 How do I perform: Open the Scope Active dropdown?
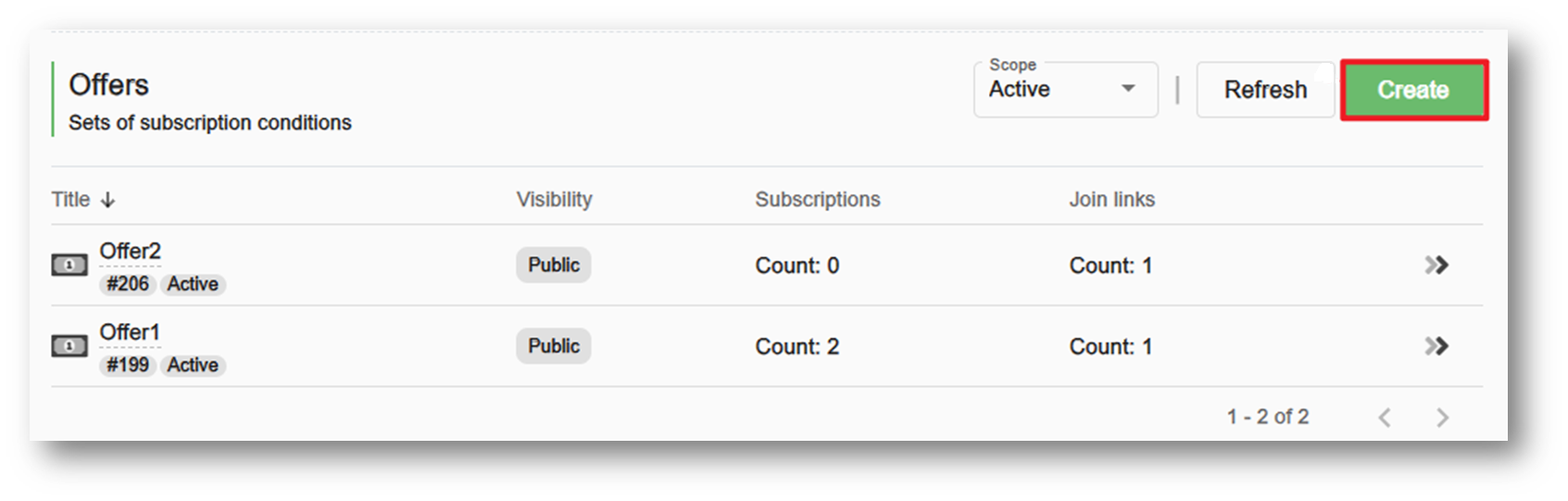tap(1065, 90)
